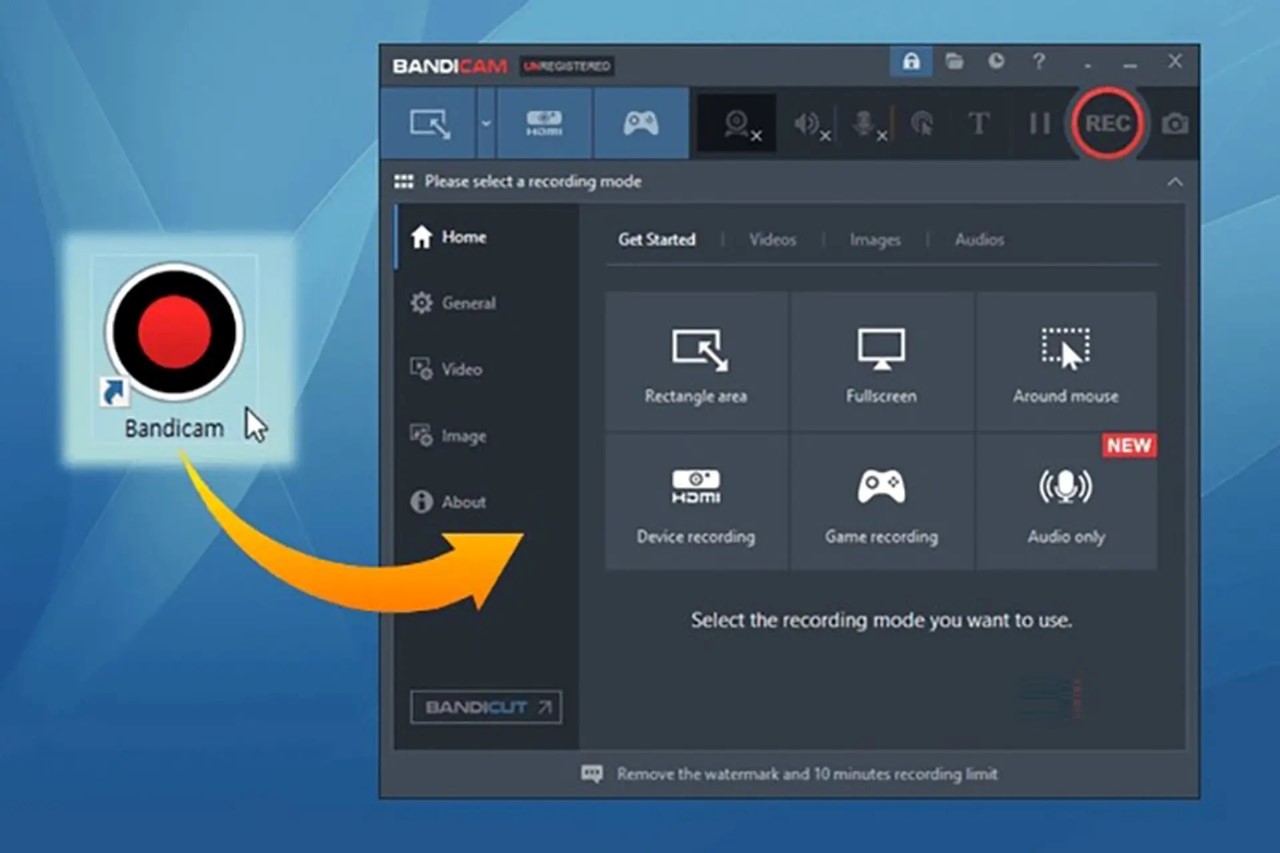Choose the Audio only recording tile

point(1066,502)
